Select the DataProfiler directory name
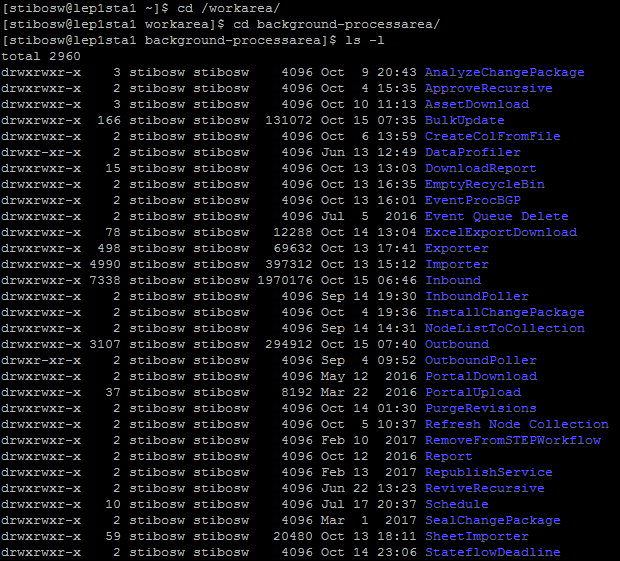The height and width of the screenshot is (561, 620). point(473,153)
